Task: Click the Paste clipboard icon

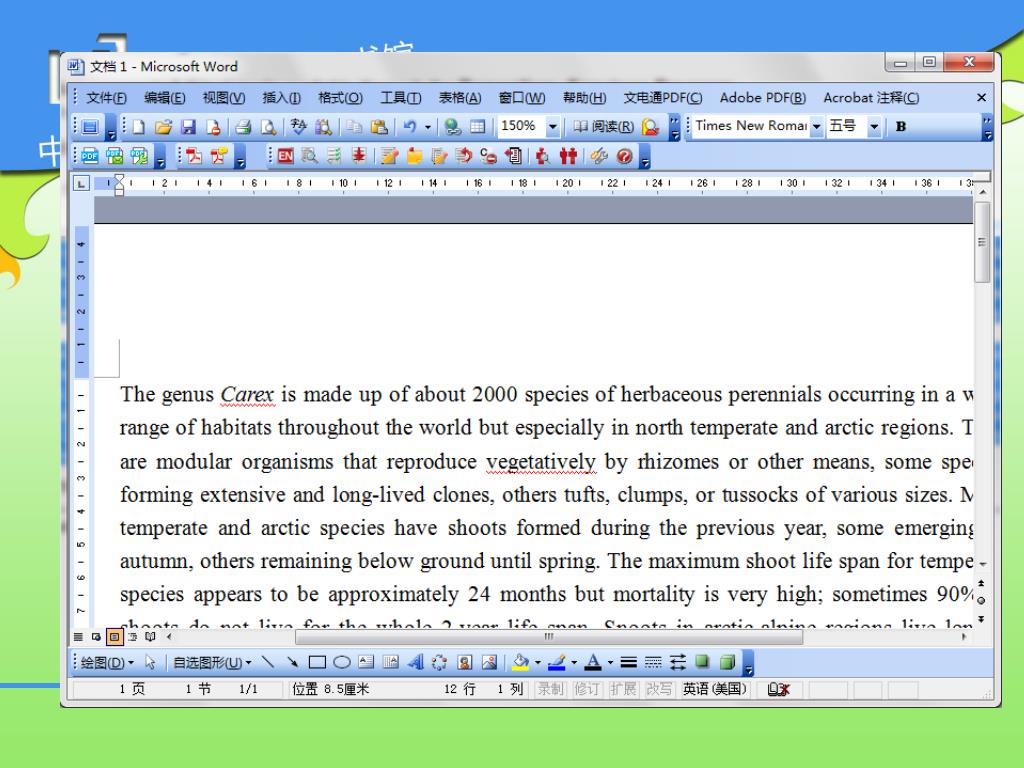Action: [379, 127]
